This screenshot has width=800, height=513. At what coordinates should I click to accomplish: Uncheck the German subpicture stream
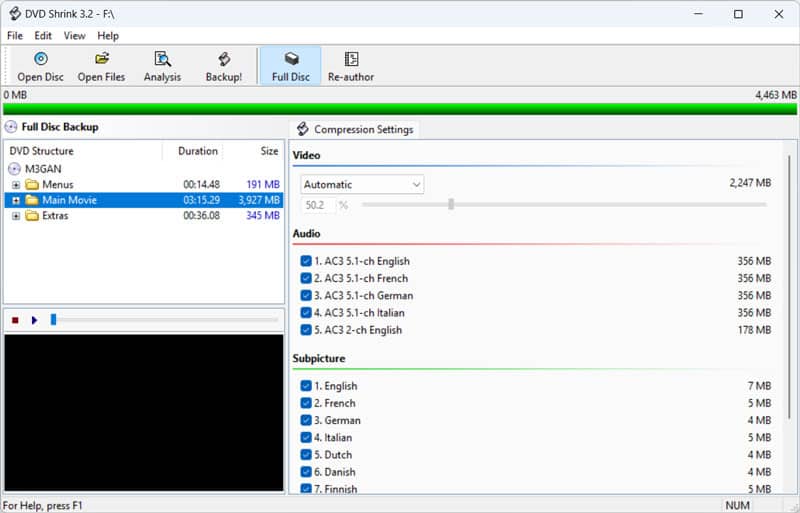click(306, 421)
